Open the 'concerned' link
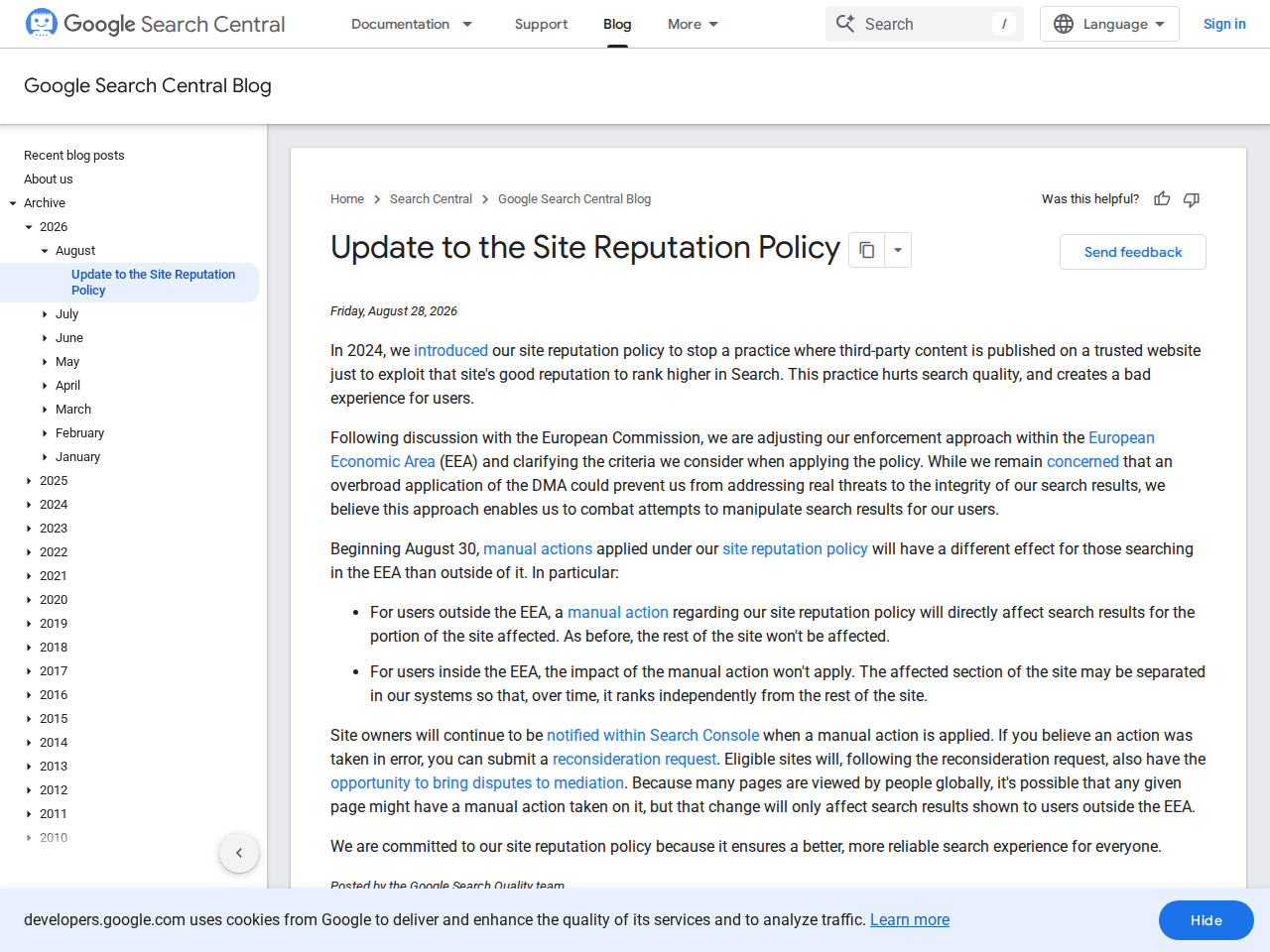The height and width of the screenshot is (952, 1270). [x=1082, y=461]
